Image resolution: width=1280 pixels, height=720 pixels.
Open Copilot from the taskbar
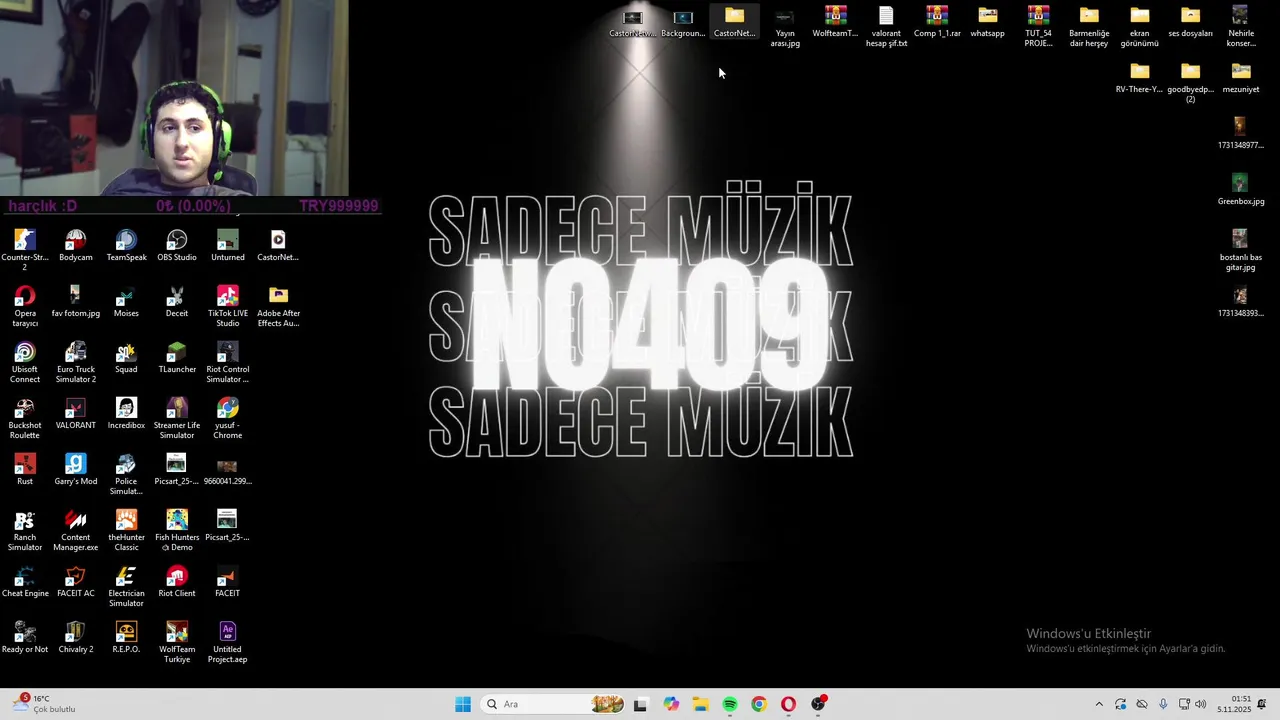pos(671,704)
